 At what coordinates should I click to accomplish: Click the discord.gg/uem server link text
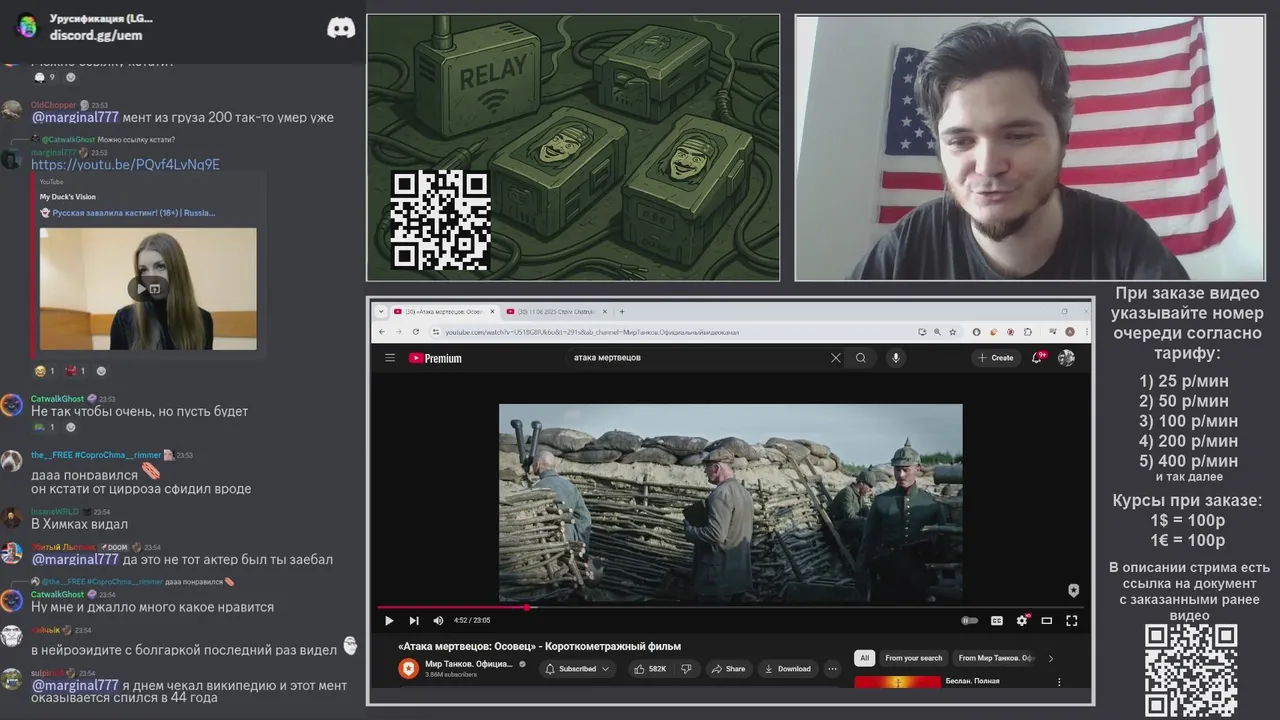coord(96,35)
